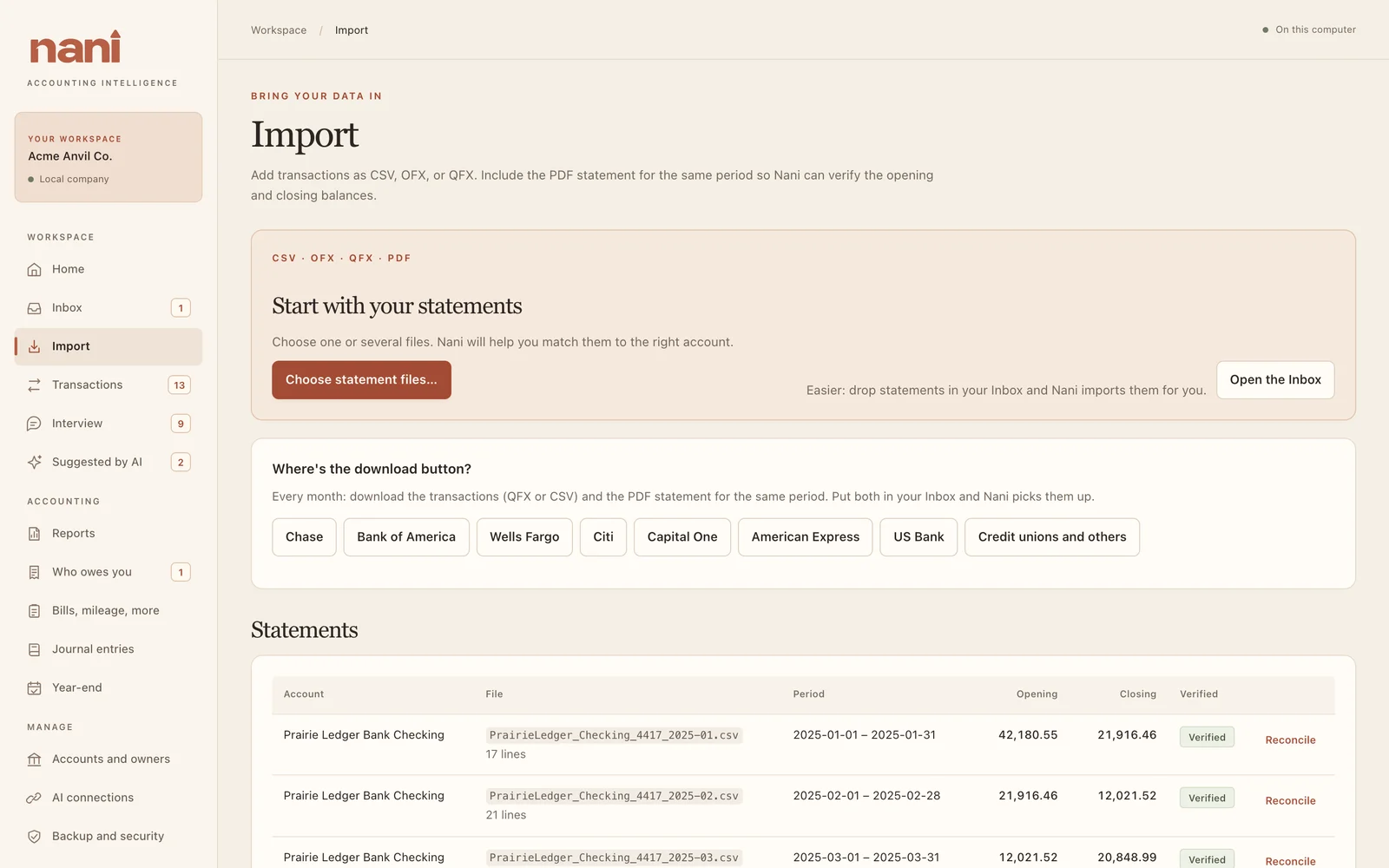Select the US Bank button
This screenshot has width=1389, height=868.
(918, 537)
